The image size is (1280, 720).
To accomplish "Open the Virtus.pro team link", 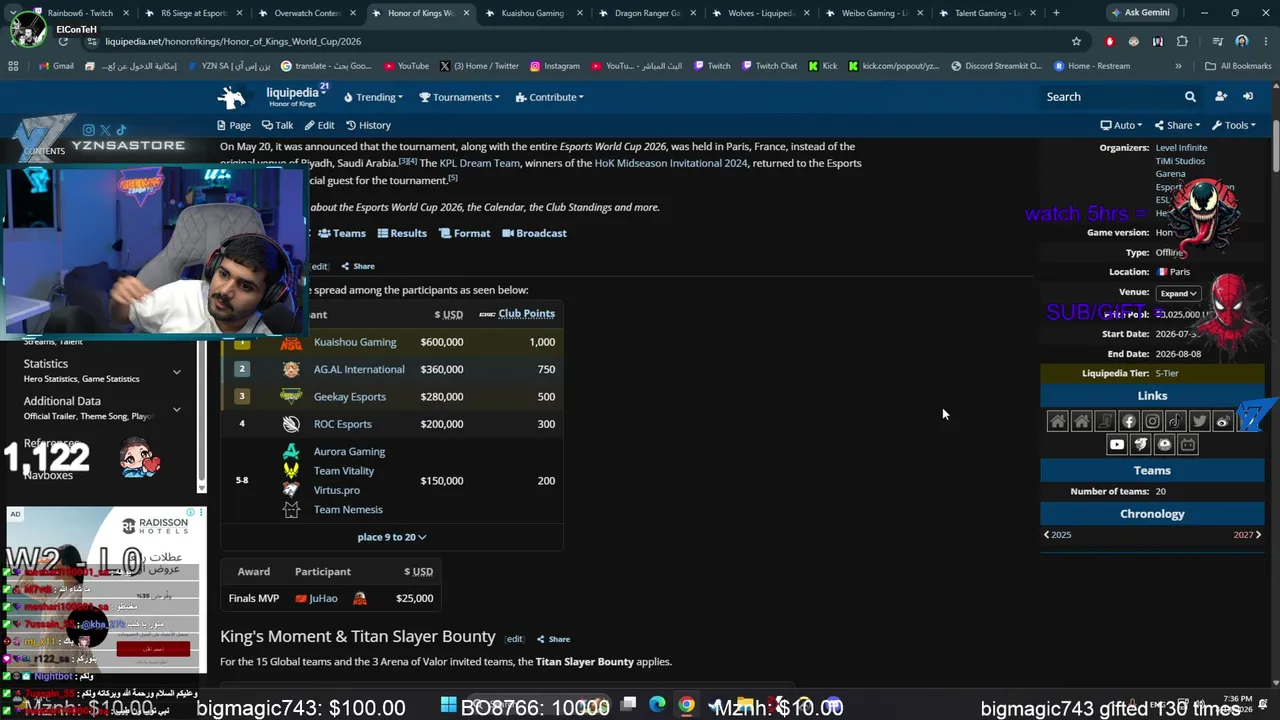I will tap(337, 490).
